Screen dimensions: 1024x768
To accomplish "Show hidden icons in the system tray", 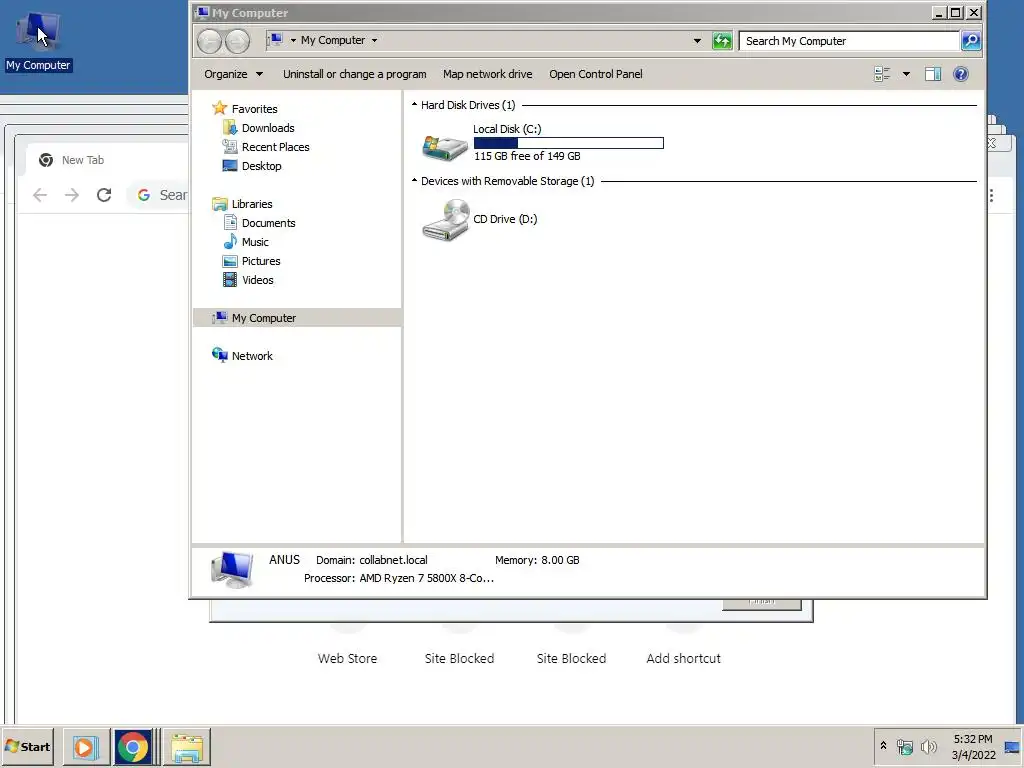I will point(883,745).
